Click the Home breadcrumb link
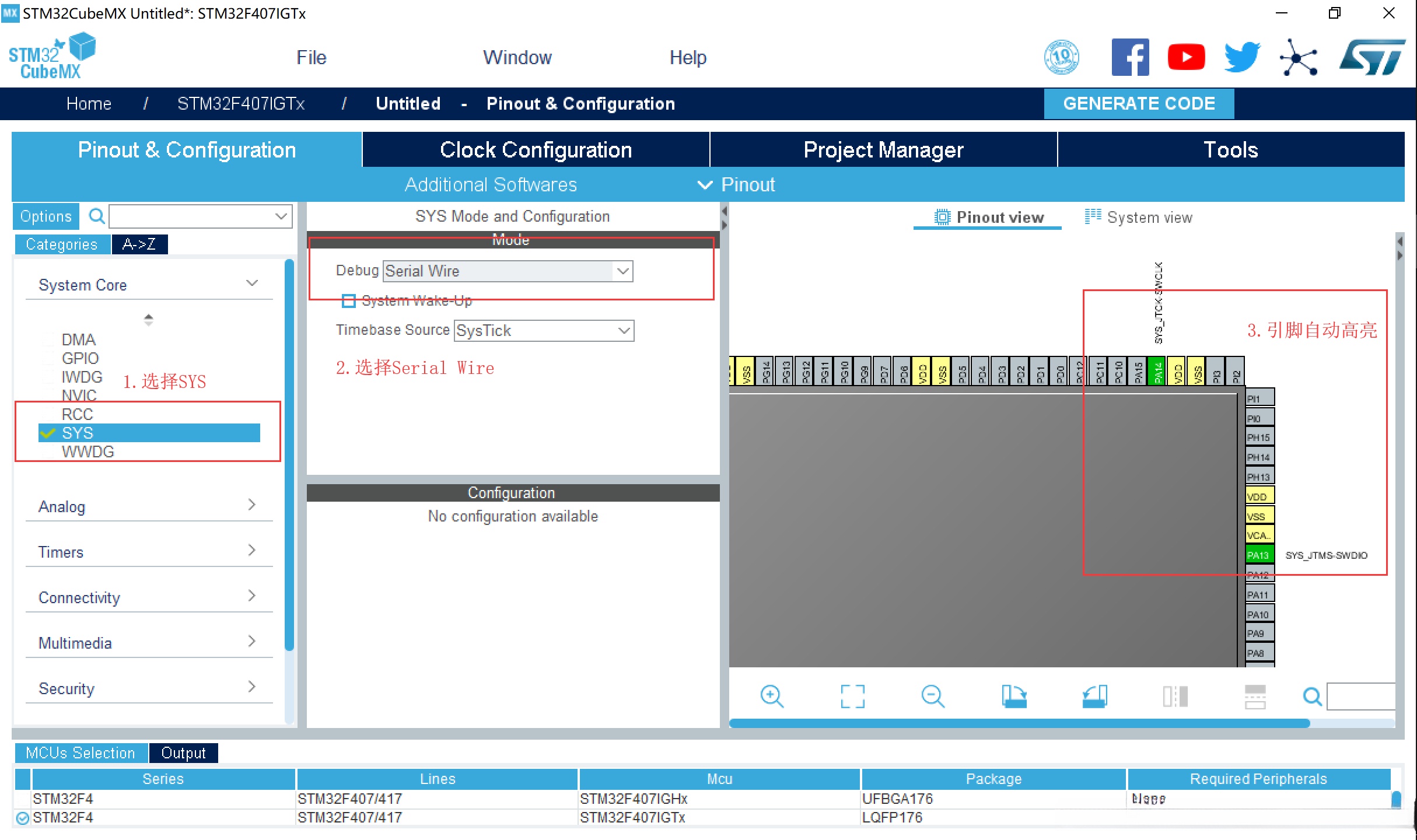Image resolution: width=1417 pixels, height=840 pixels. click(x=89, y=104)
